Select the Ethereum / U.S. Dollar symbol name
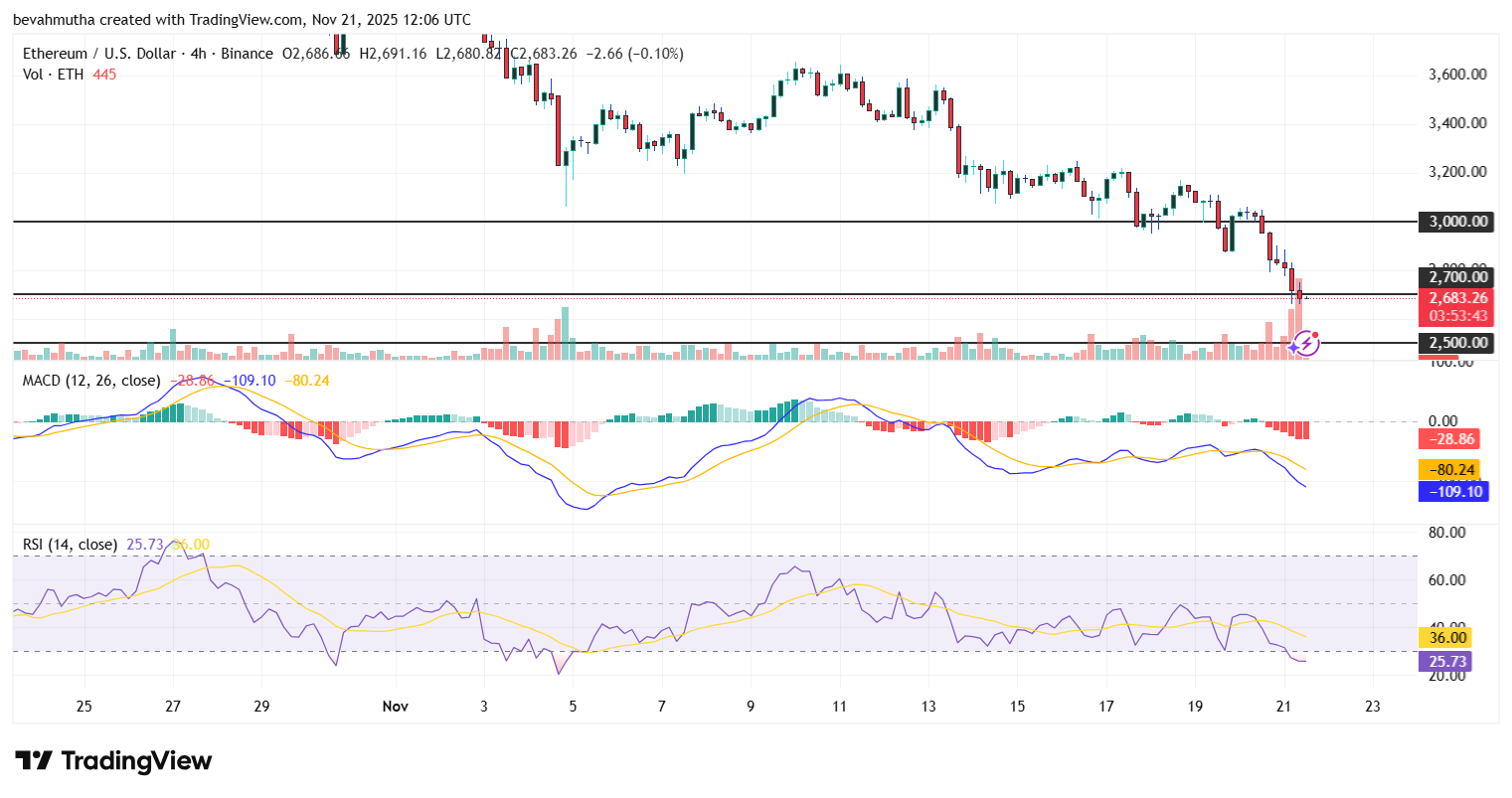The image size is (1512, 798). pos(99,54)
